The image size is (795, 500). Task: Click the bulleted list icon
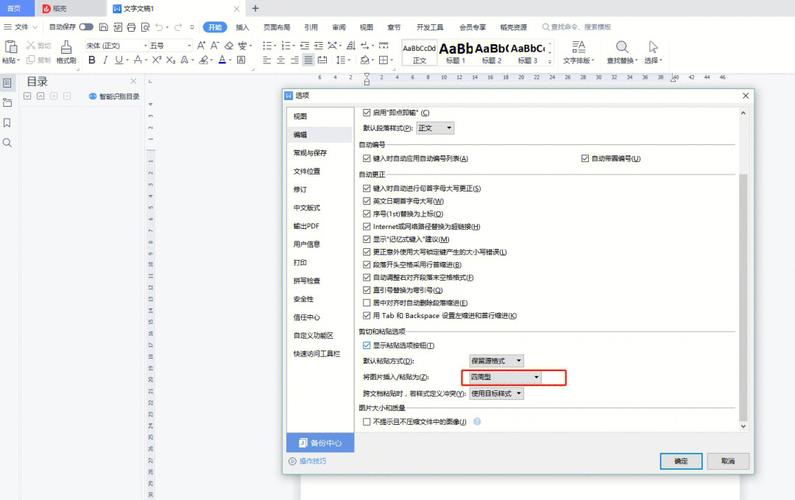(x=267, y=46)
